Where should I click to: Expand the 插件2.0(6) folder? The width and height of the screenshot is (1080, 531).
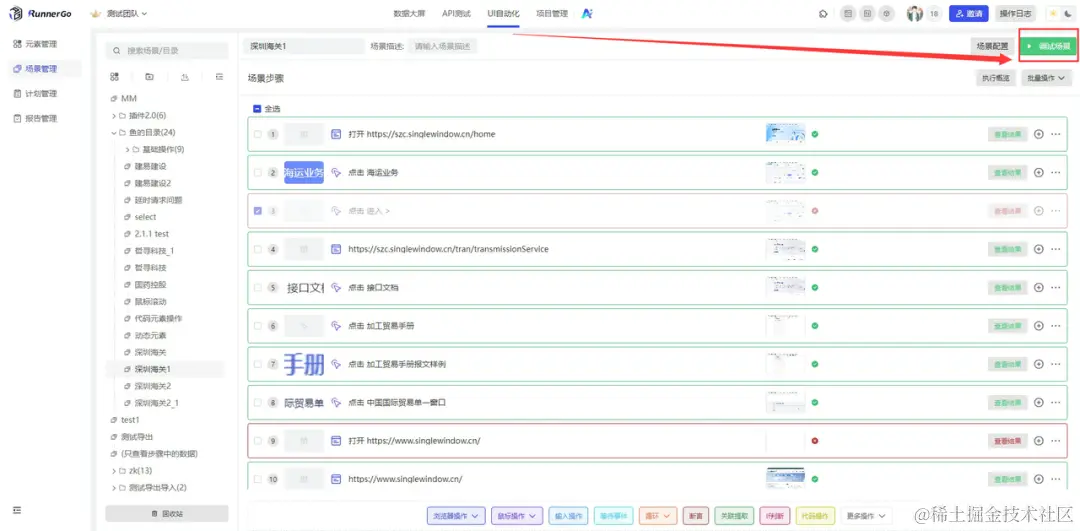[x=114, y=116]
